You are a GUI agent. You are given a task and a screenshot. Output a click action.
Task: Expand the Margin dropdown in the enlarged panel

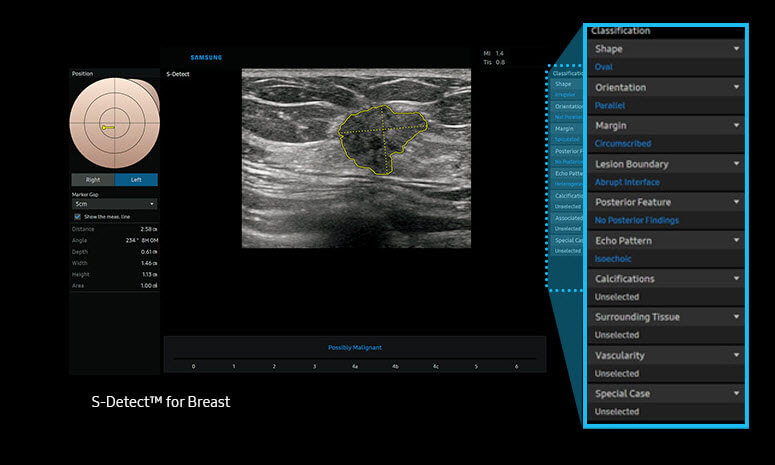tap(666, 126)
